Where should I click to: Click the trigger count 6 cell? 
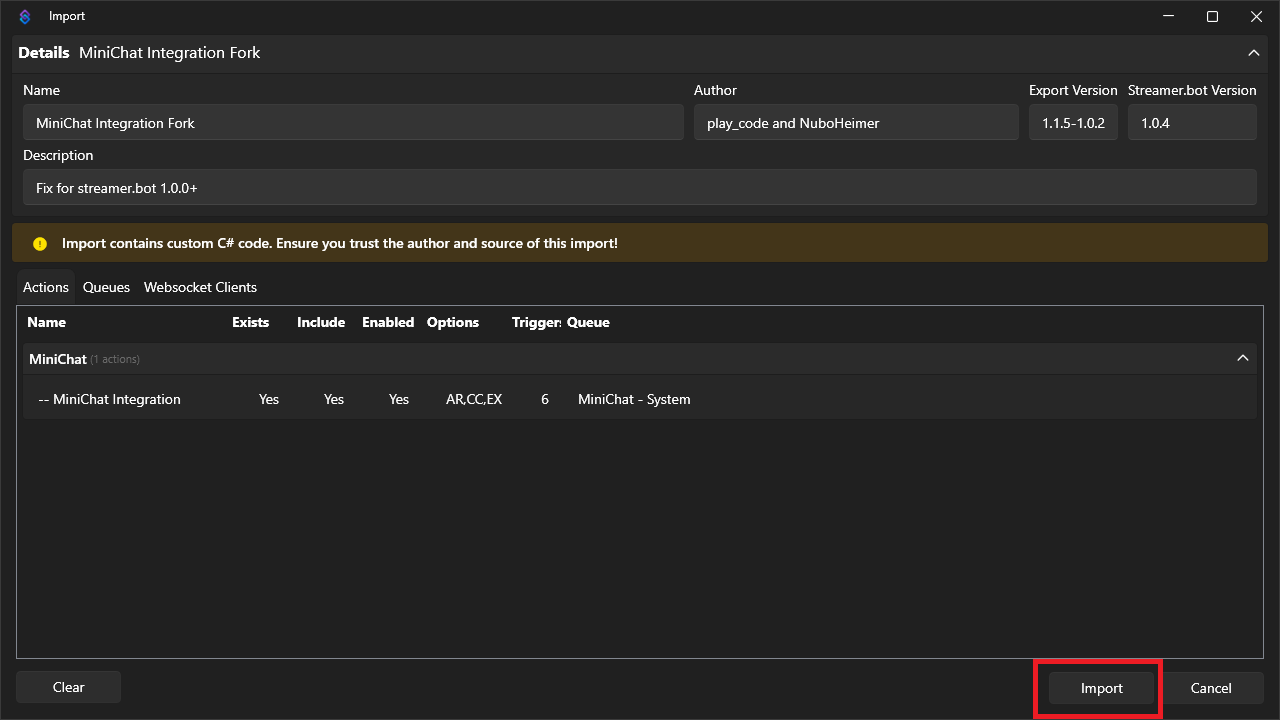[545, 399]
